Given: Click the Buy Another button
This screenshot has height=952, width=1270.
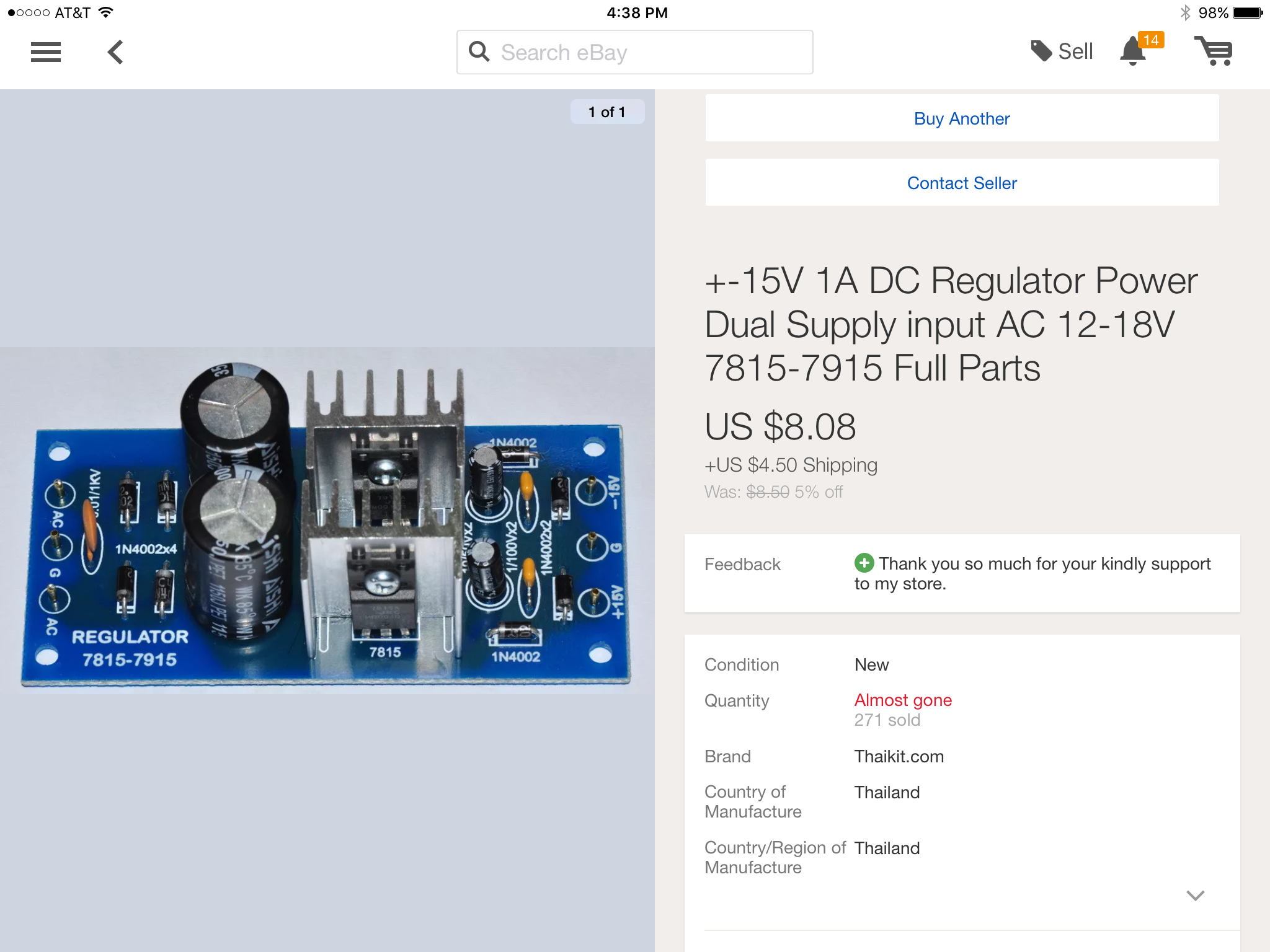Looking at the screenshot, I should [962, 118].
